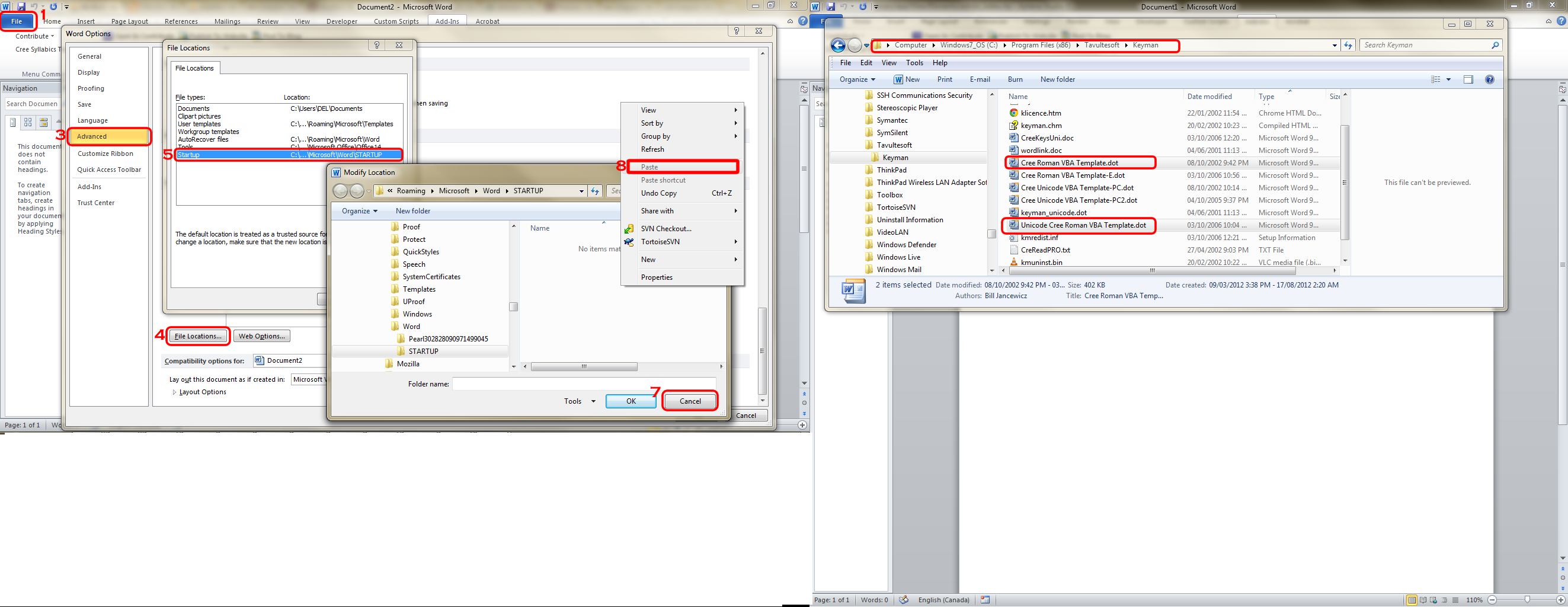The width and height of the screenshot is (1568, 607).
Task: Click the browse headings tab icon in Navigation pane
Action: tap(12, 122)
